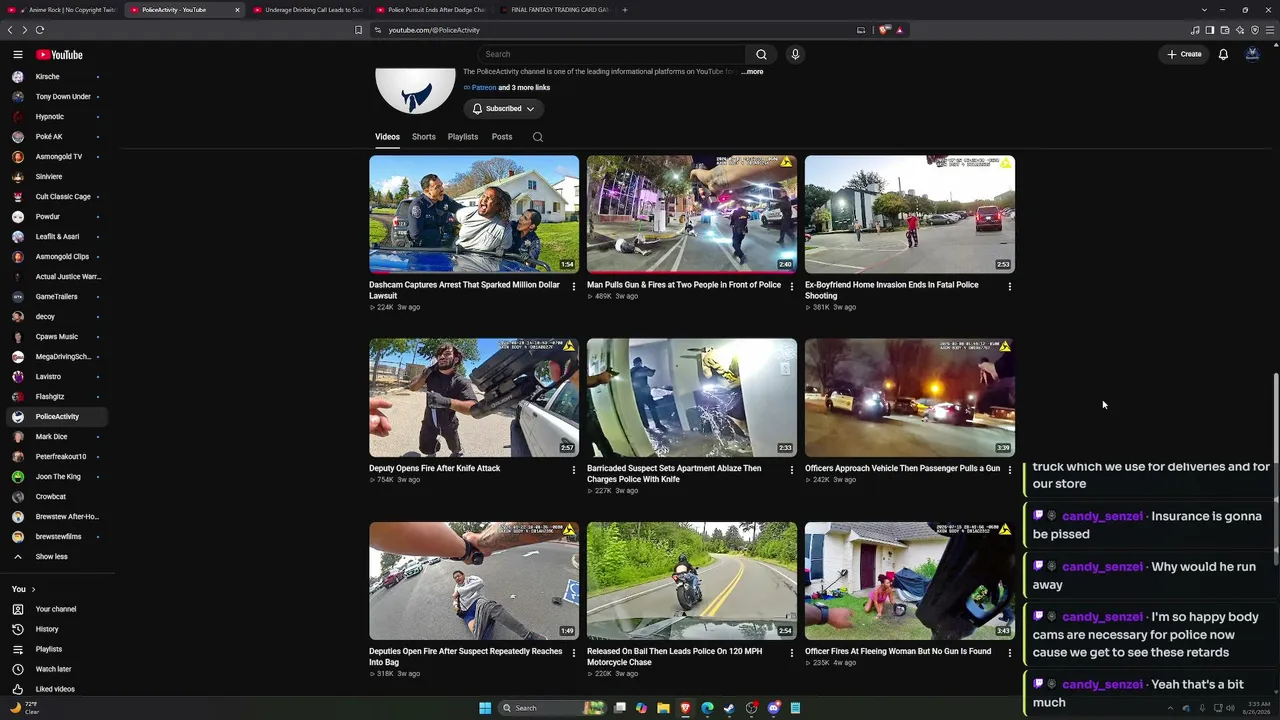Open Brave Wallet from the toolbar

click(1225, 30)
